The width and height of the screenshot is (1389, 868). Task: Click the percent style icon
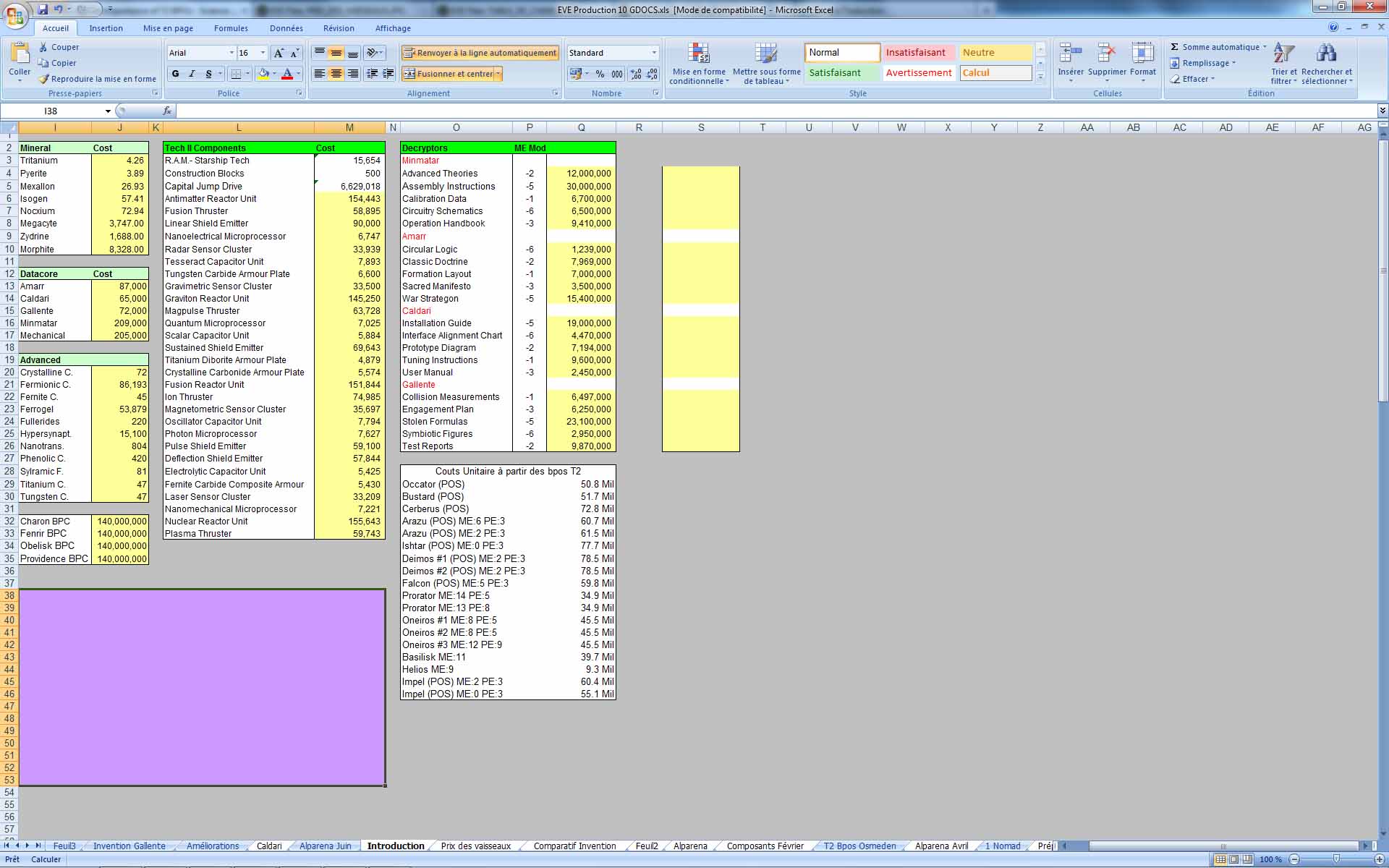(x=600, y=74)
